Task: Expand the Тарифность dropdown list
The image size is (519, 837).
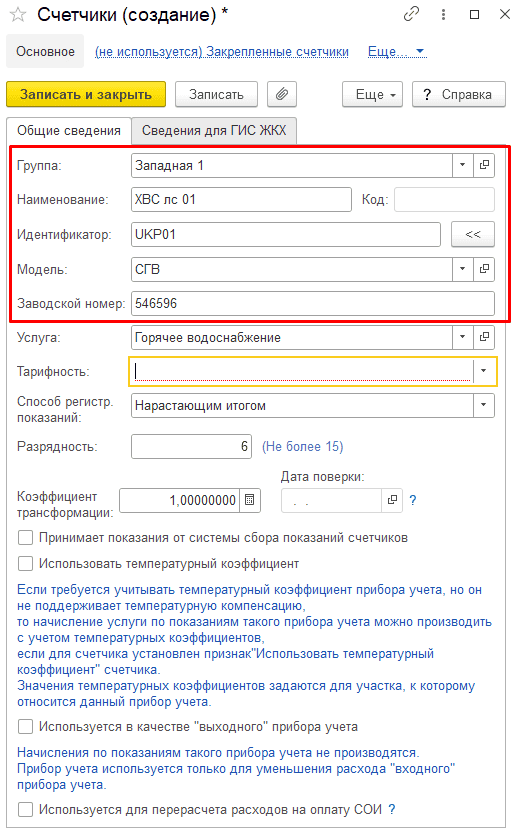Action: click(483, 371)
